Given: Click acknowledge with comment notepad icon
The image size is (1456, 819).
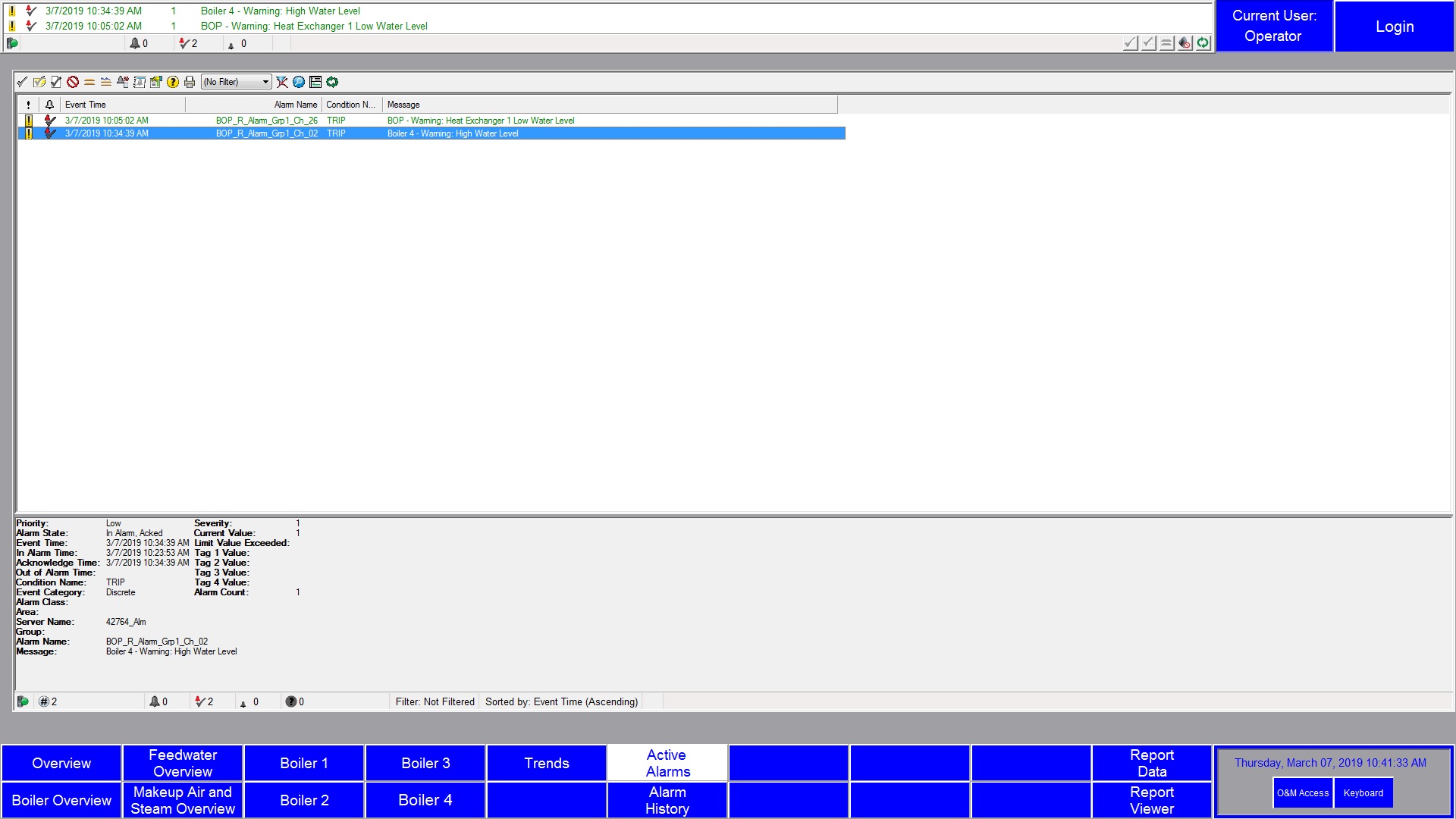Looking at the screenshot, I should (x=39, y=82).
